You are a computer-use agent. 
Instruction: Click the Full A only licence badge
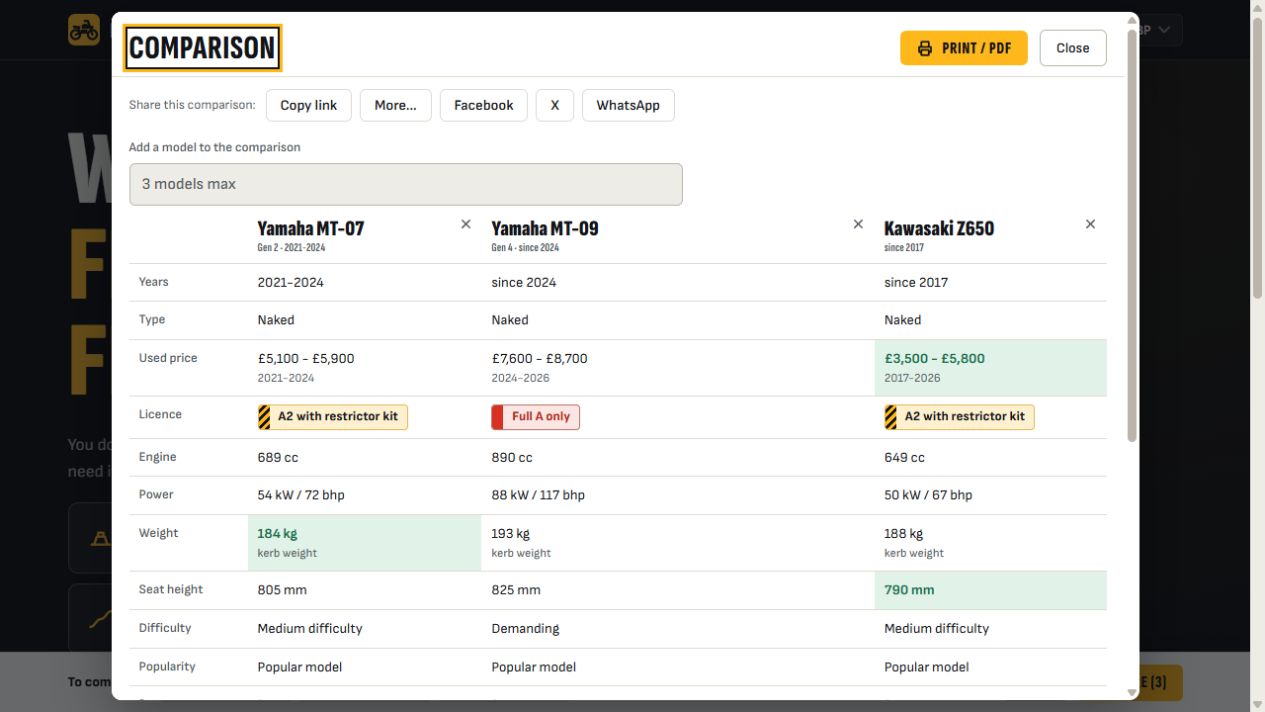[536, 417]
